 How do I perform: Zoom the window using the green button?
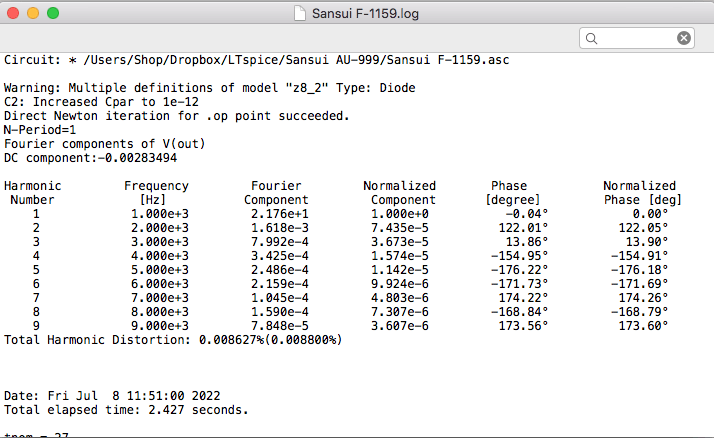pyautogui.click(x=53, y=13)
